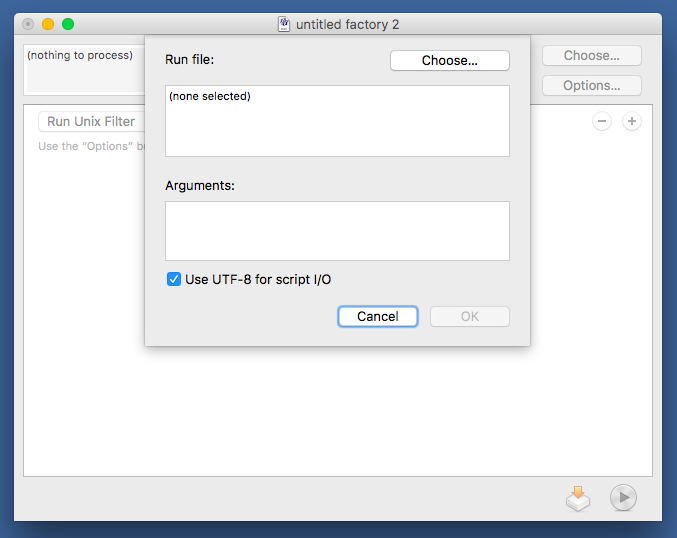Click the save-to-disk arrow icon
Screen dimensions: 677x538
pos(578,498)
